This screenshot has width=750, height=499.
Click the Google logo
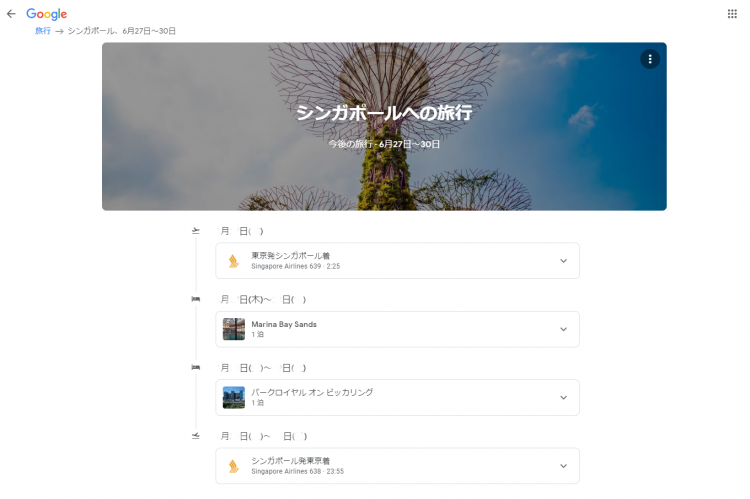pyautogui.click(x=46, y=14)
